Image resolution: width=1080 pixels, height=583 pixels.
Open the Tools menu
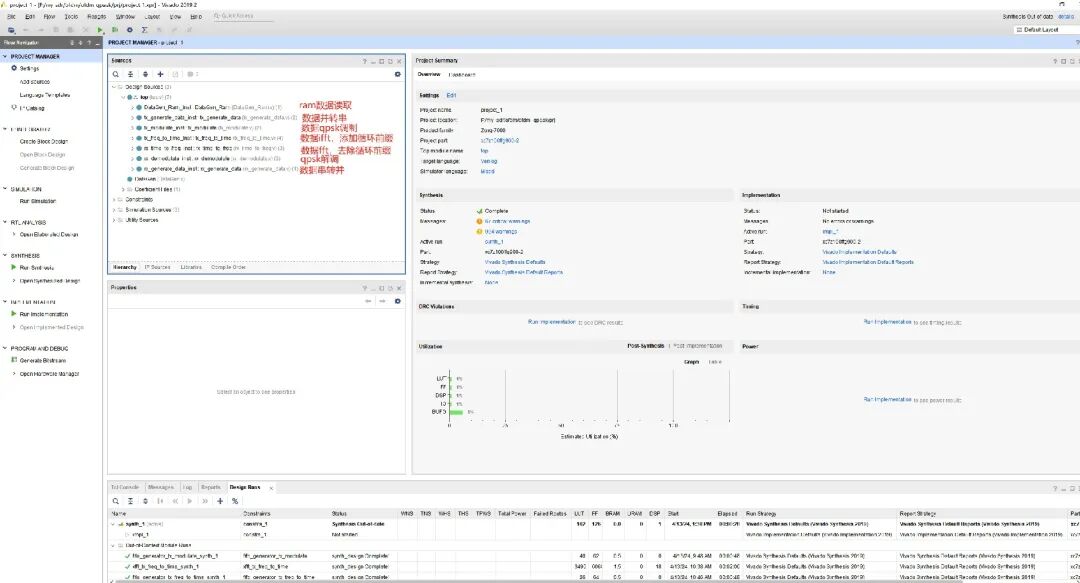tap(71, 17)
